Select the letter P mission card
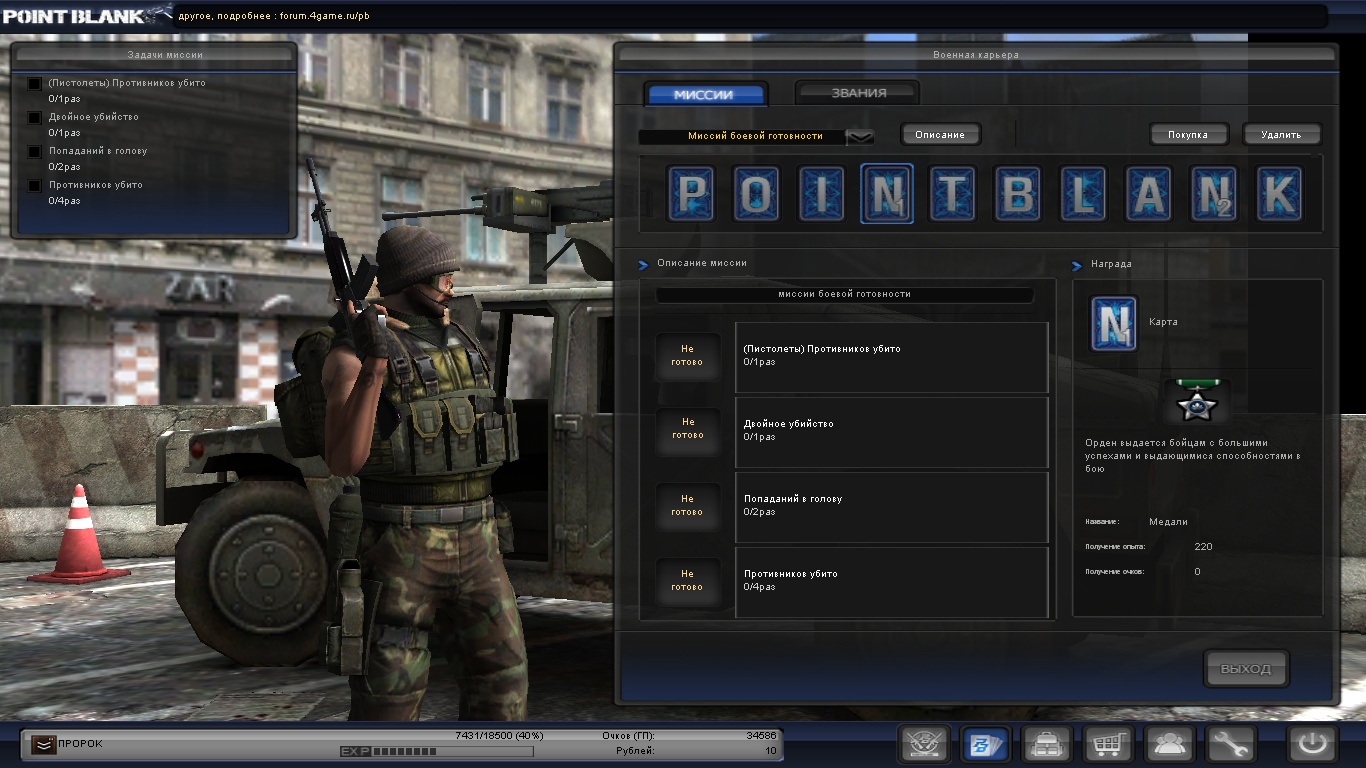The width and height of the screenshot is (1366, 768). (692, 193)
